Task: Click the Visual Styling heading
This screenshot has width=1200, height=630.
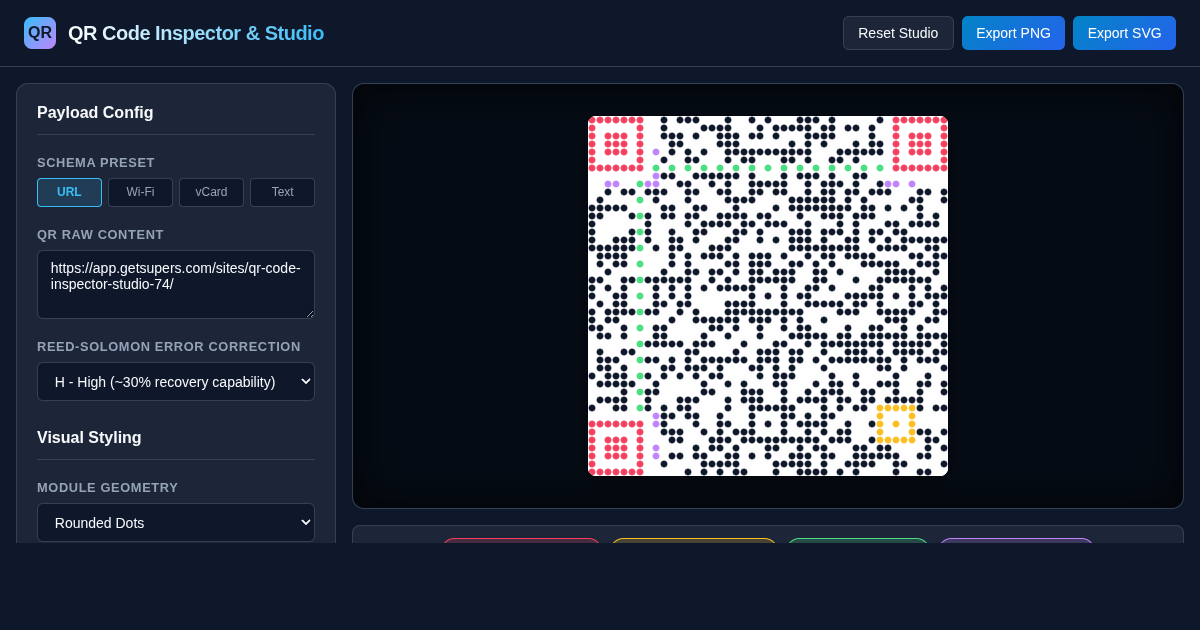Action: pos(89,437)
